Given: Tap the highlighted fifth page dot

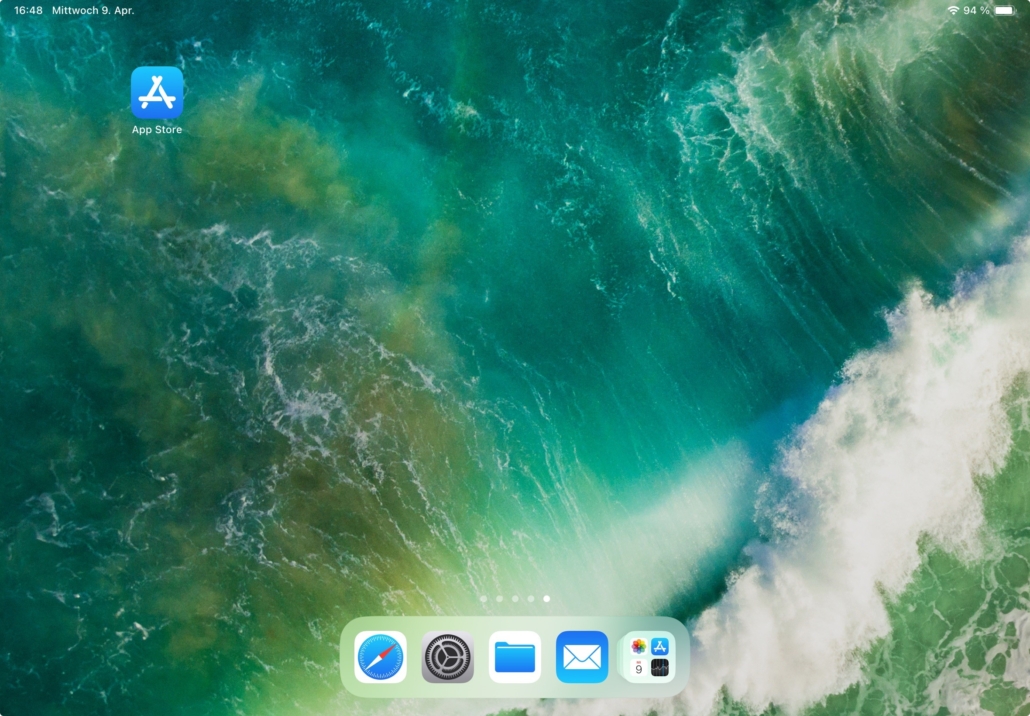Looking at the screenshot, I should click(x=547, y=599).
